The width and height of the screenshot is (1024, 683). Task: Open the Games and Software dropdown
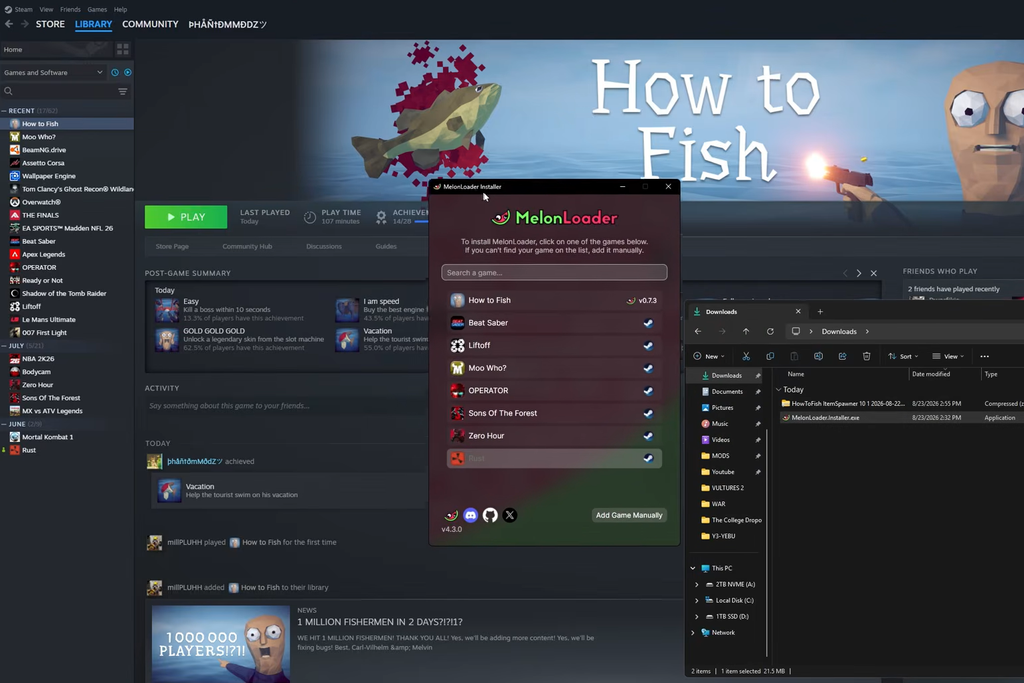(x=54, y=72)
